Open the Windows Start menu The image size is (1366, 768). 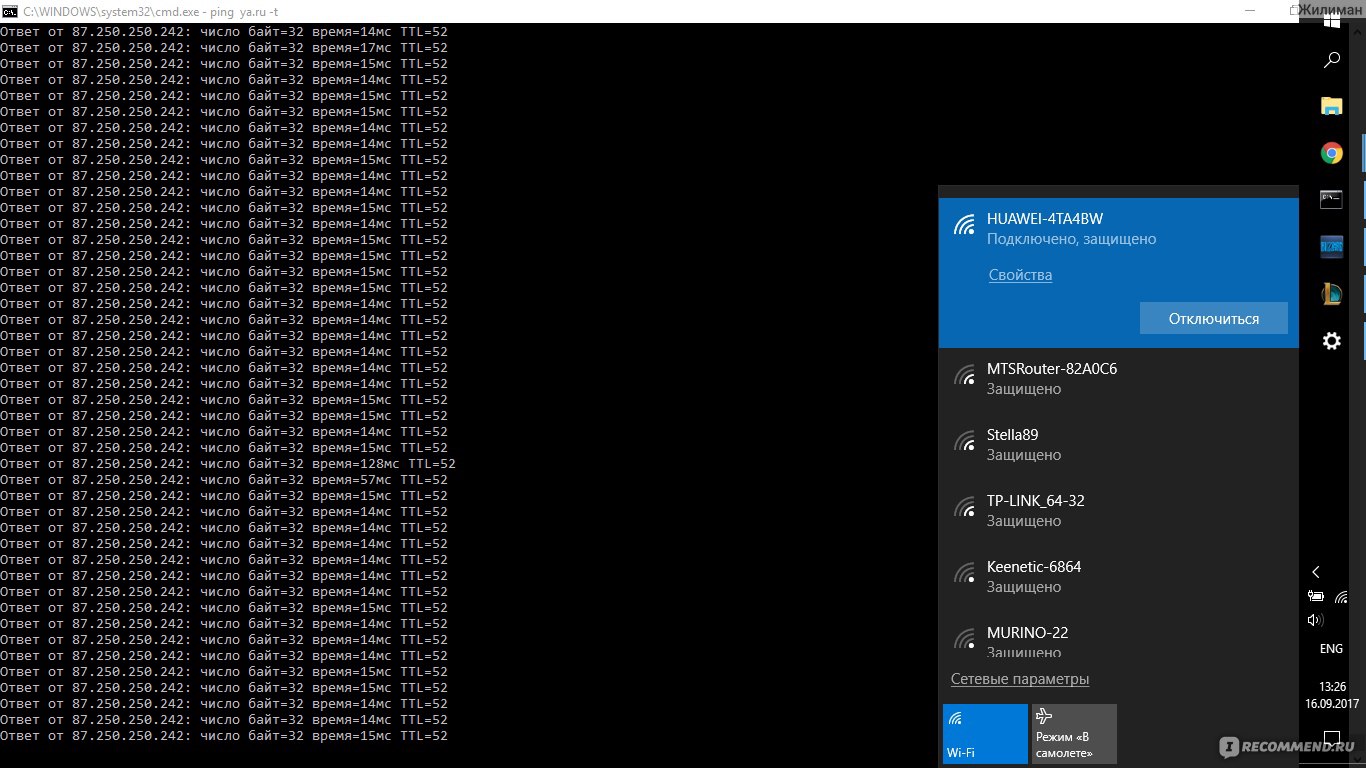click(1332, 20)
